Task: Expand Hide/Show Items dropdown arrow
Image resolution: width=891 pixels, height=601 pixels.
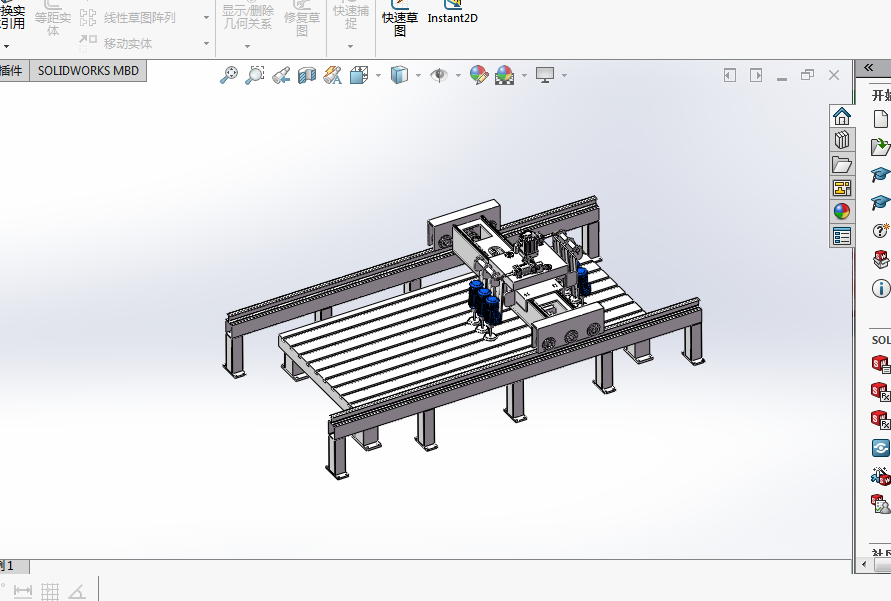Action: (458, 75)
